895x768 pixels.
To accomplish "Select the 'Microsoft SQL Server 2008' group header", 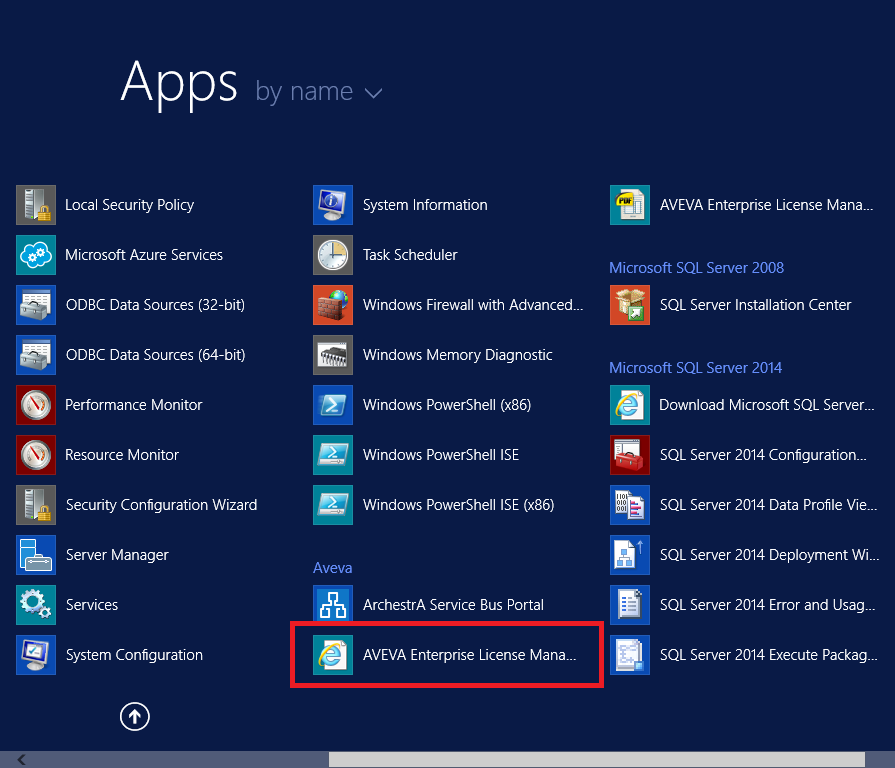I will (696, 268).
